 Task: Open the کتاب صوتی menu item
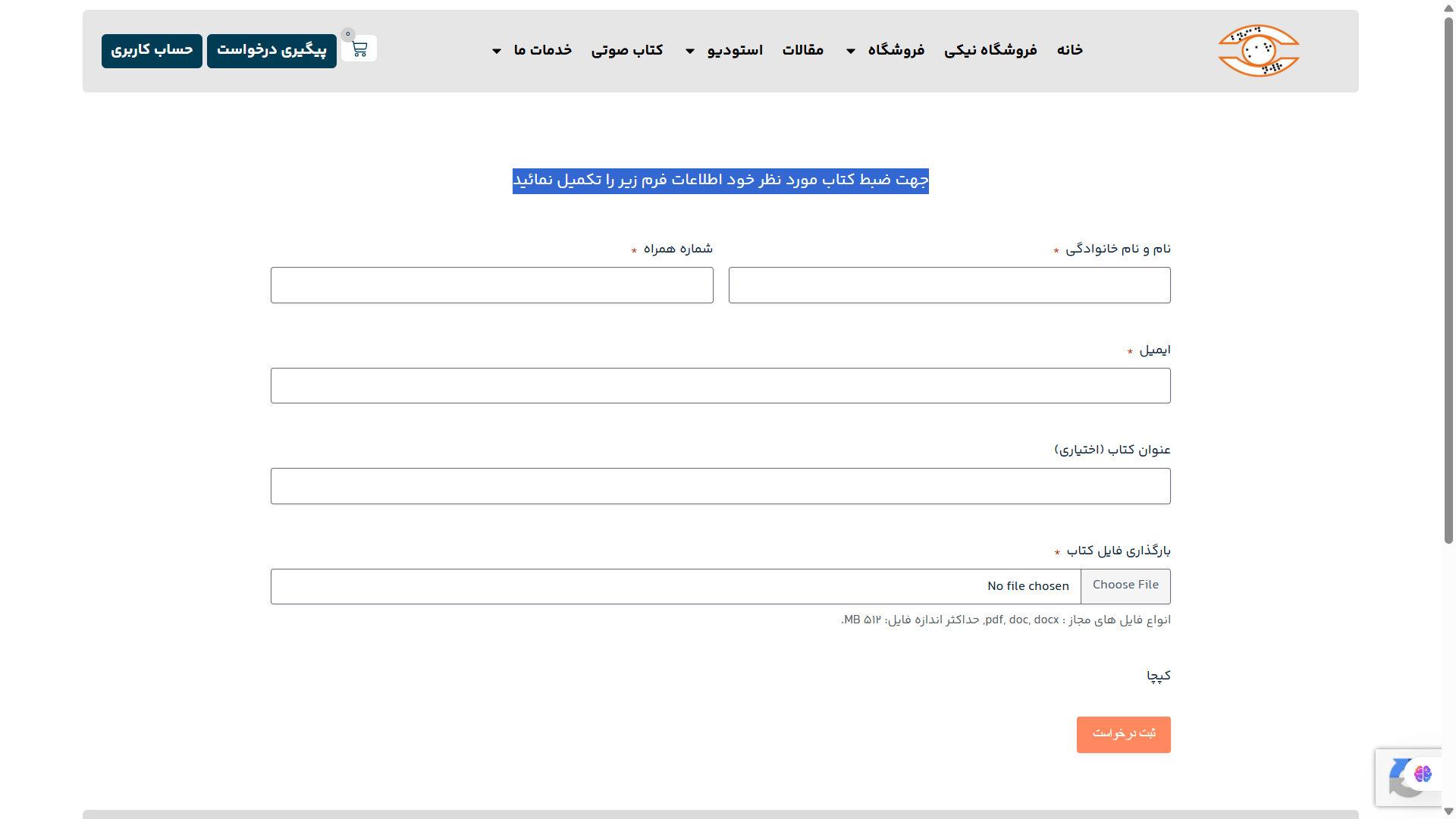click(627, 50)
